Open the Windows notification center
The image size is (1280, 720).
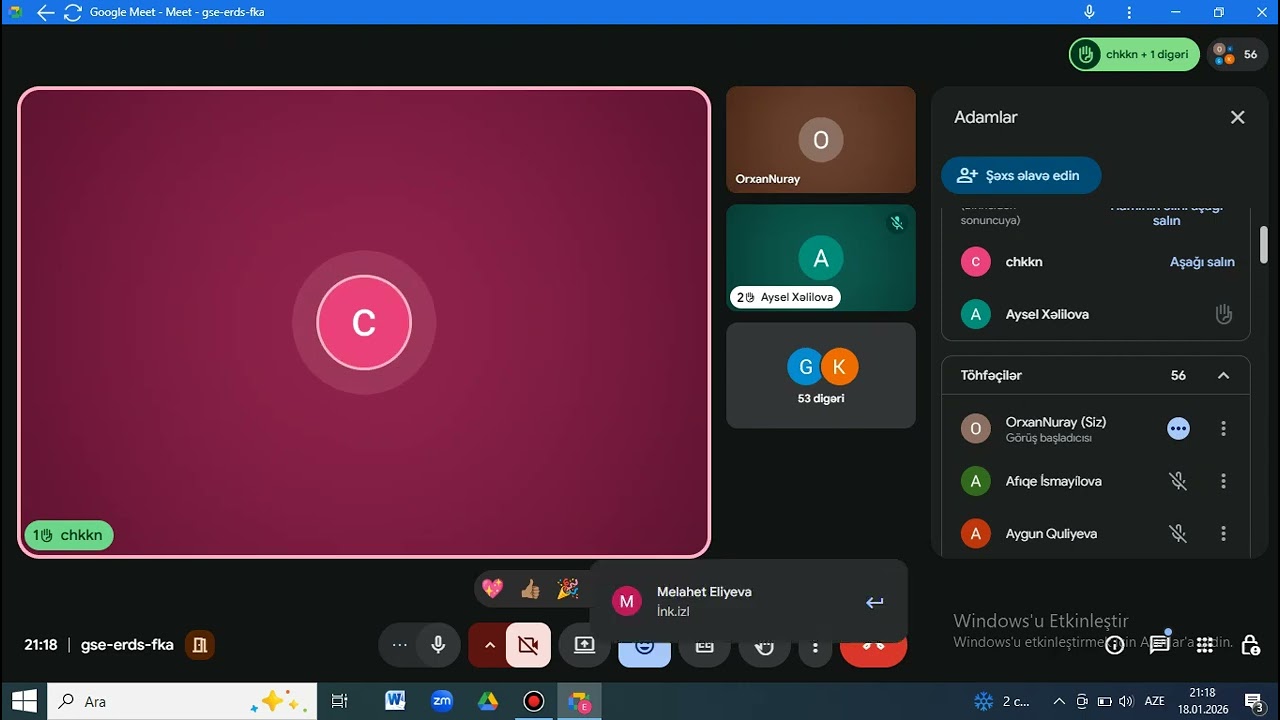coord(1253,701)
